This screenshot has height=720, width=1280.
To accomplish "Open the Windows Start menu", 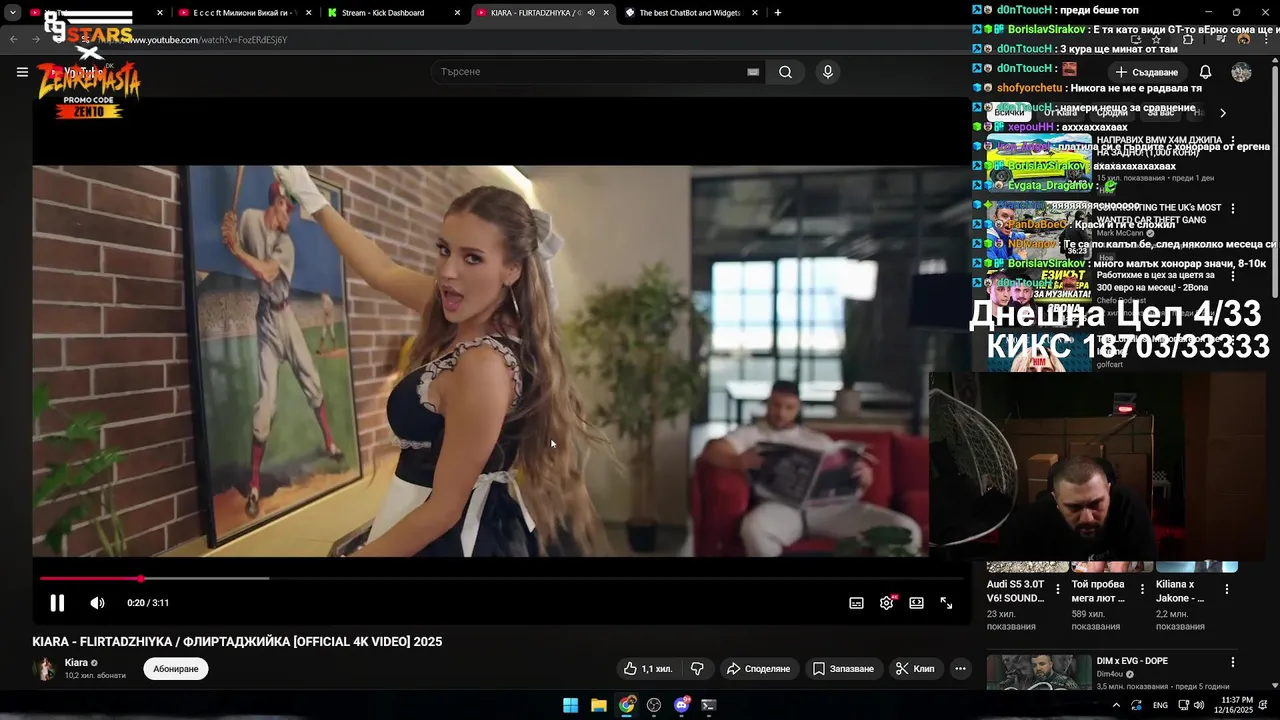I will pyautogui.click(x=570, y=705).
